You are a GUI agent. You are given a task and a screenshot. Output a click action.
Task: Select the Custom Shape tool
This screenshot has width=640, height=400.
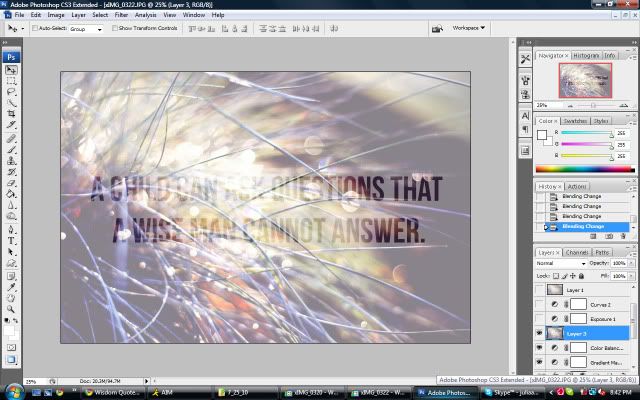pos(11,263)
